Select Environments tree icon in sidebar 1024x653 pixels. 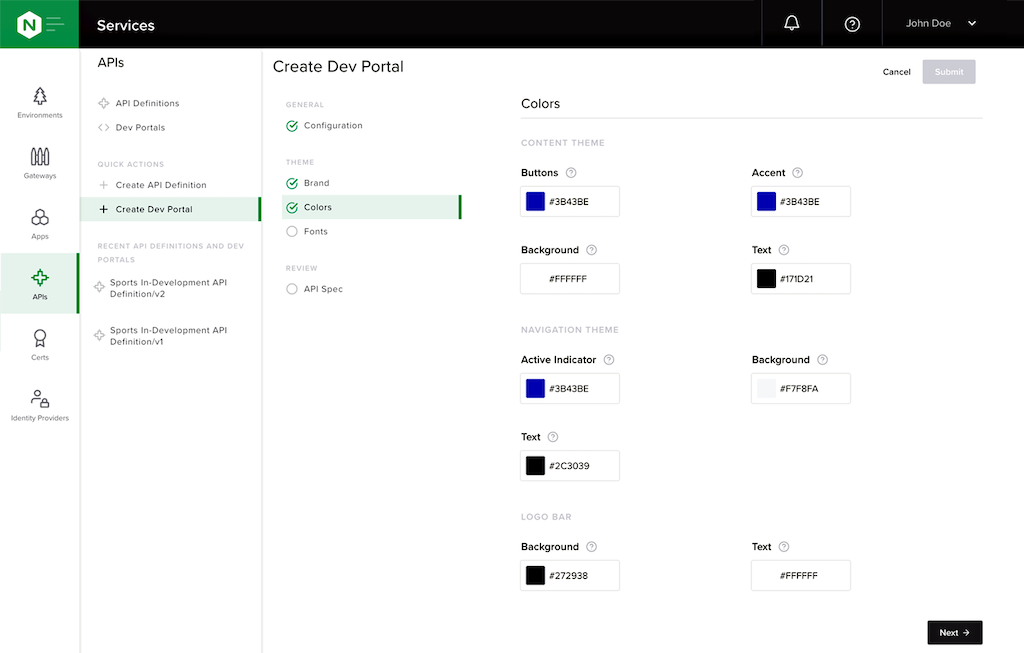(40, 97)
